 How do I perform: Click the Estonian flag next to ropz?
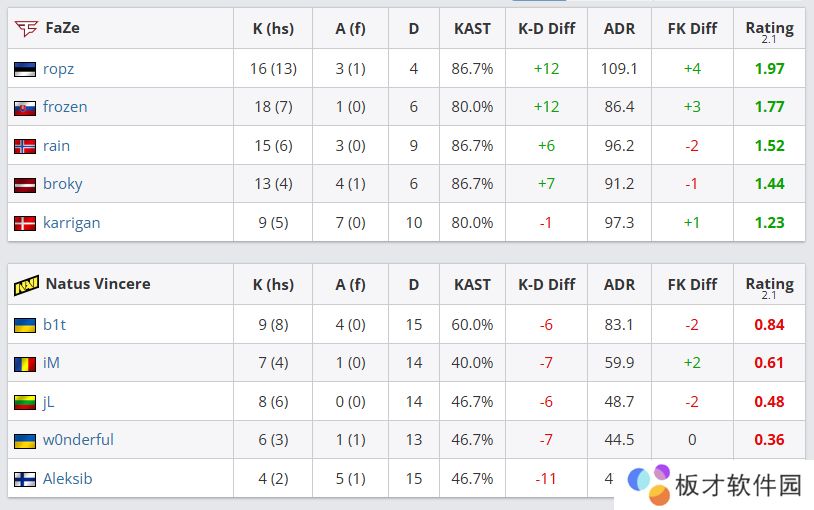click(x=25, y=69)
